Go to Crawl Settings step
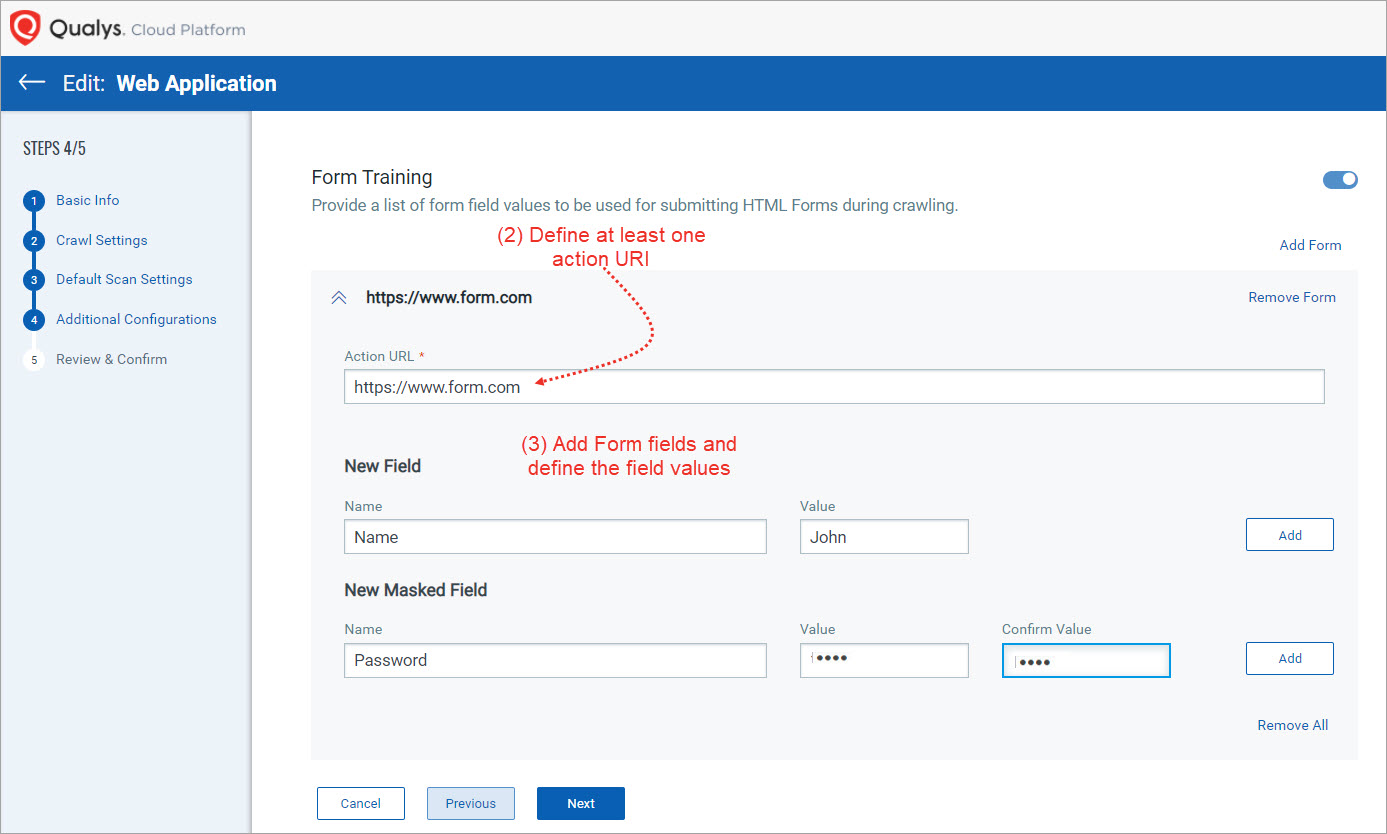Image resolution: width=1387 pixels, height=834 pixels. pos(101,240)
